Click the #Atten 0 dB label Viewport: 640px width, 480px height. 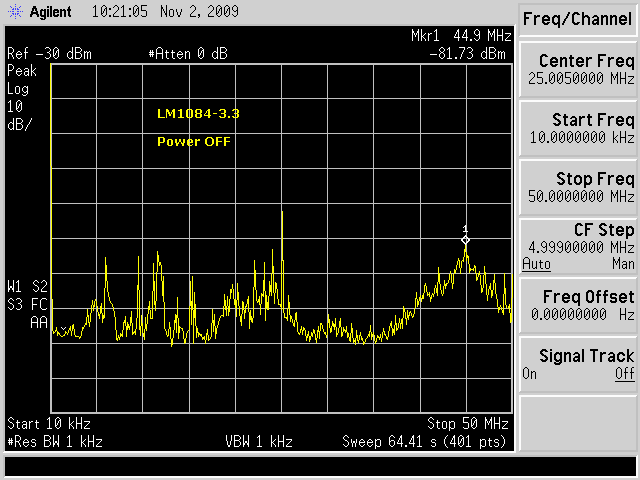pyautogui.click(x=188, y=54)
